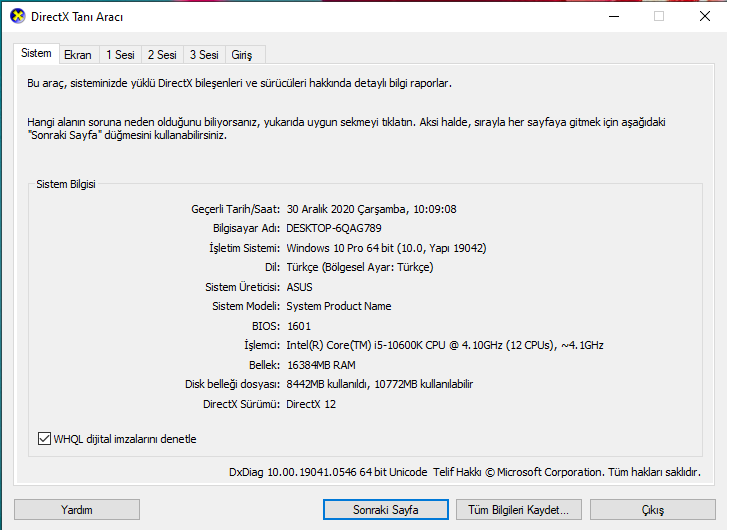Open the 2 Sesi tab
Viewport: 729px width, 530px height.
tap(162, 55)
